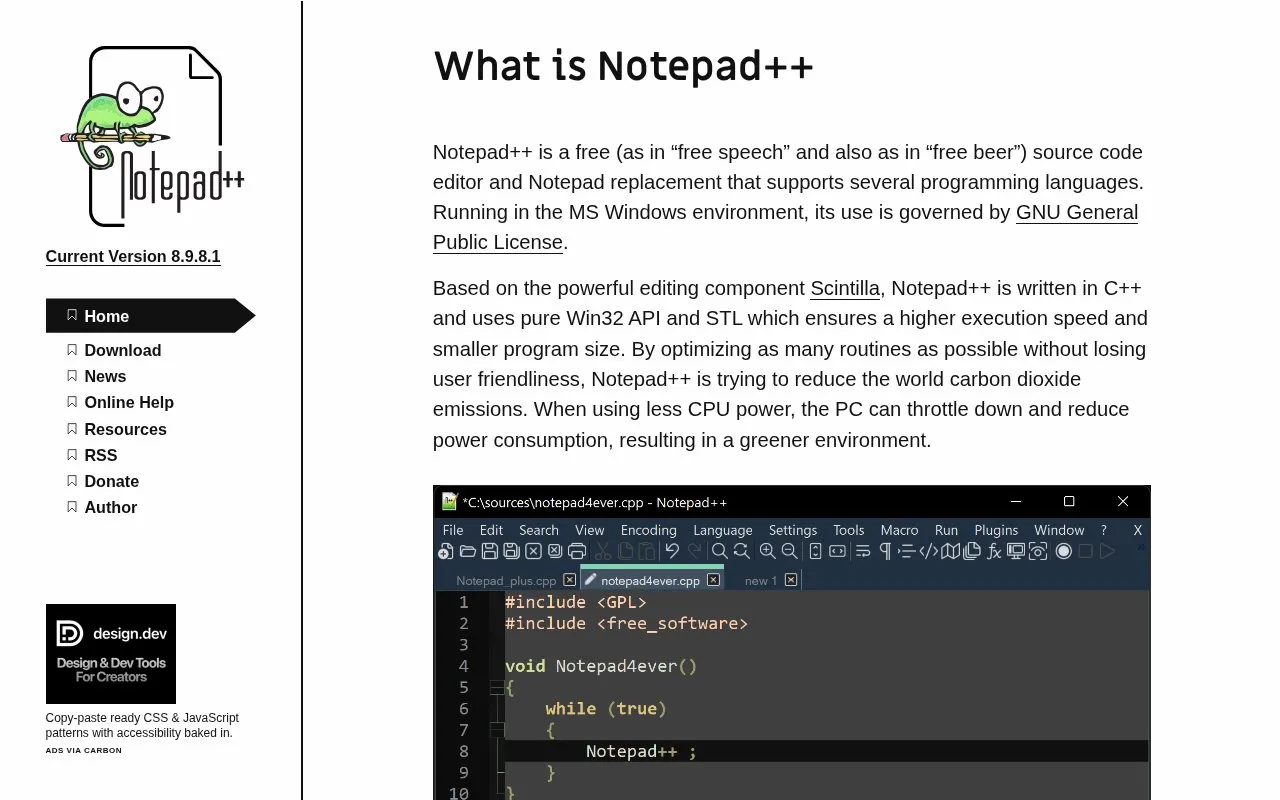The width and height of the screenshot is (1280, 800).
Task: Open the Donate sidebar link
Action: (x=111, y=481)
